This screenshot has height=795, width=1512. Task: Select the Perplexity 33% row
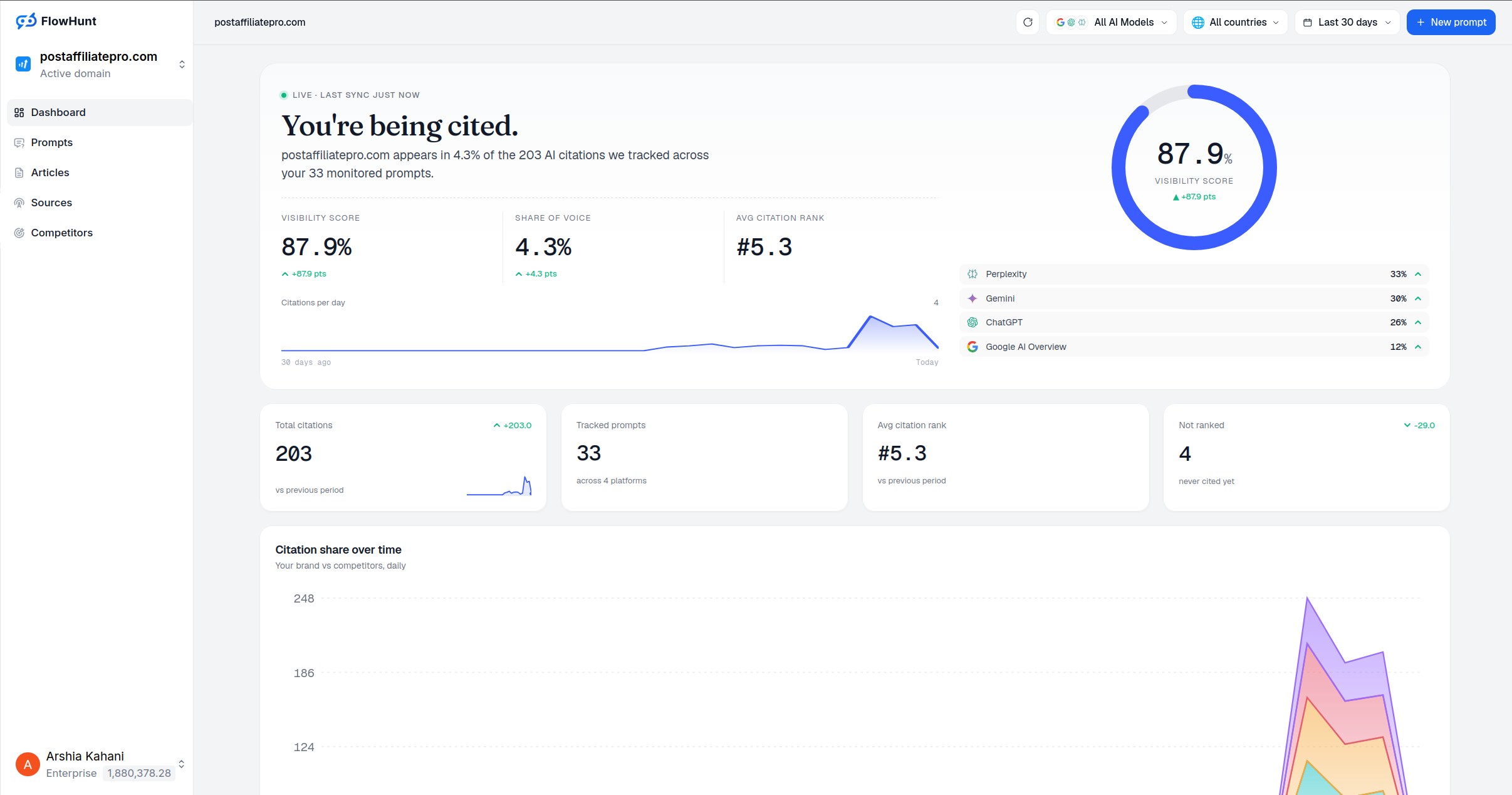(x=1194, y=274)
